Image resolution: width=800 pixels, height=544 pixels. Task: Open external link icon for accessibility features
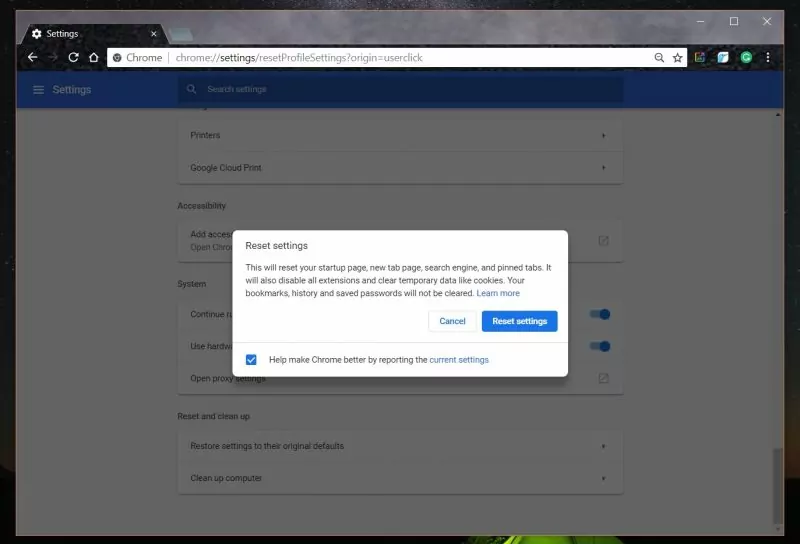pos(604,240)
